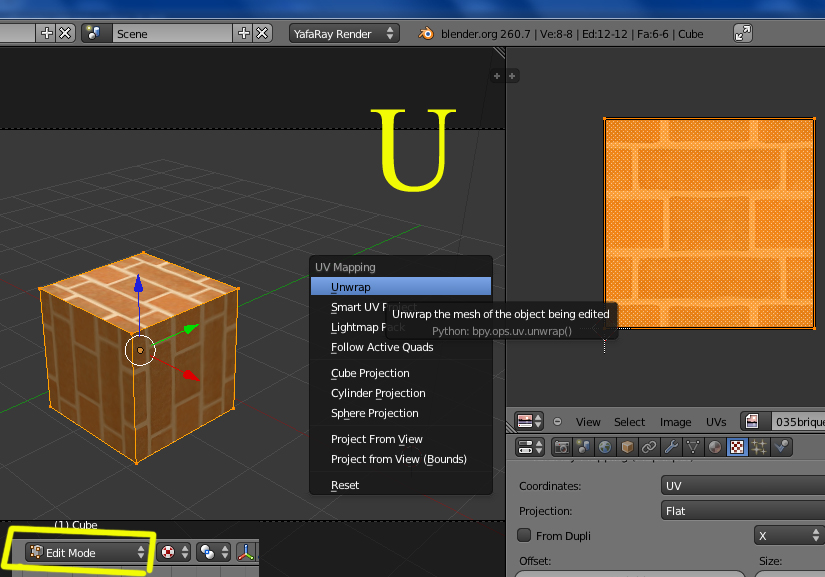Choose Cylinder Projection
The image size is (825, 577).
click(x=401, y=393)
